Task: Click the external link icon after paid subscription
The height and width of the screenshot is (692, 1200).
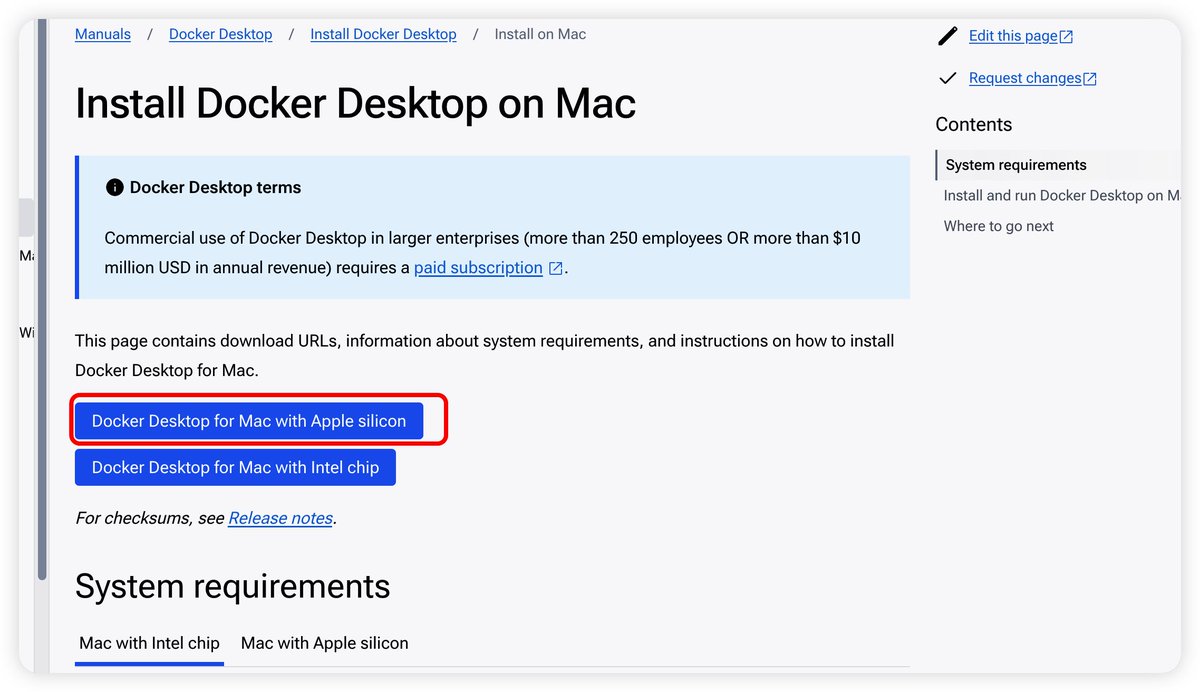Action: [556, 268]
